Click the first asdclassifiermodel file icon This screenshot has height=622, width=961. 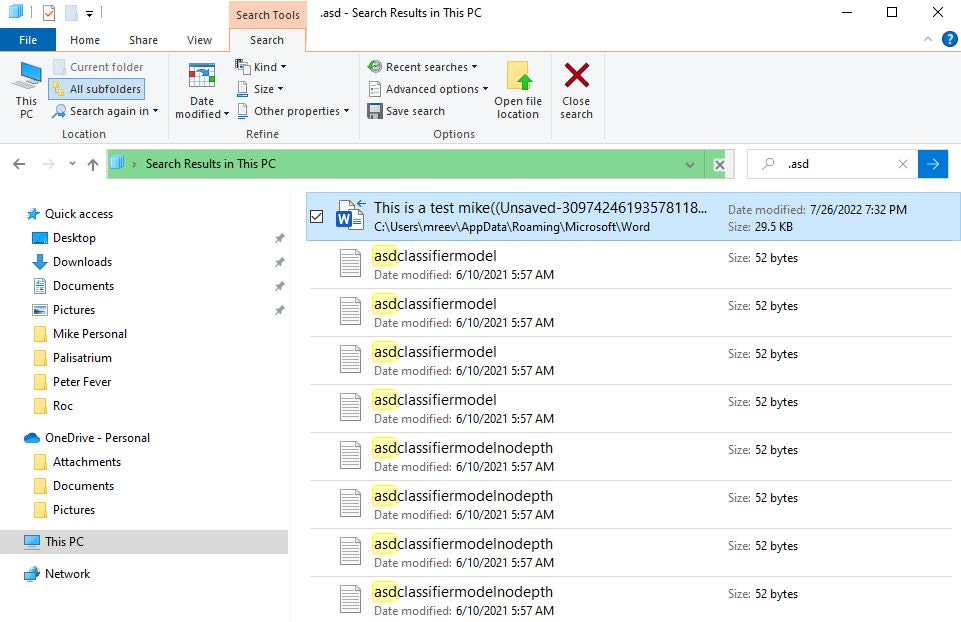(x=351, y=264)
